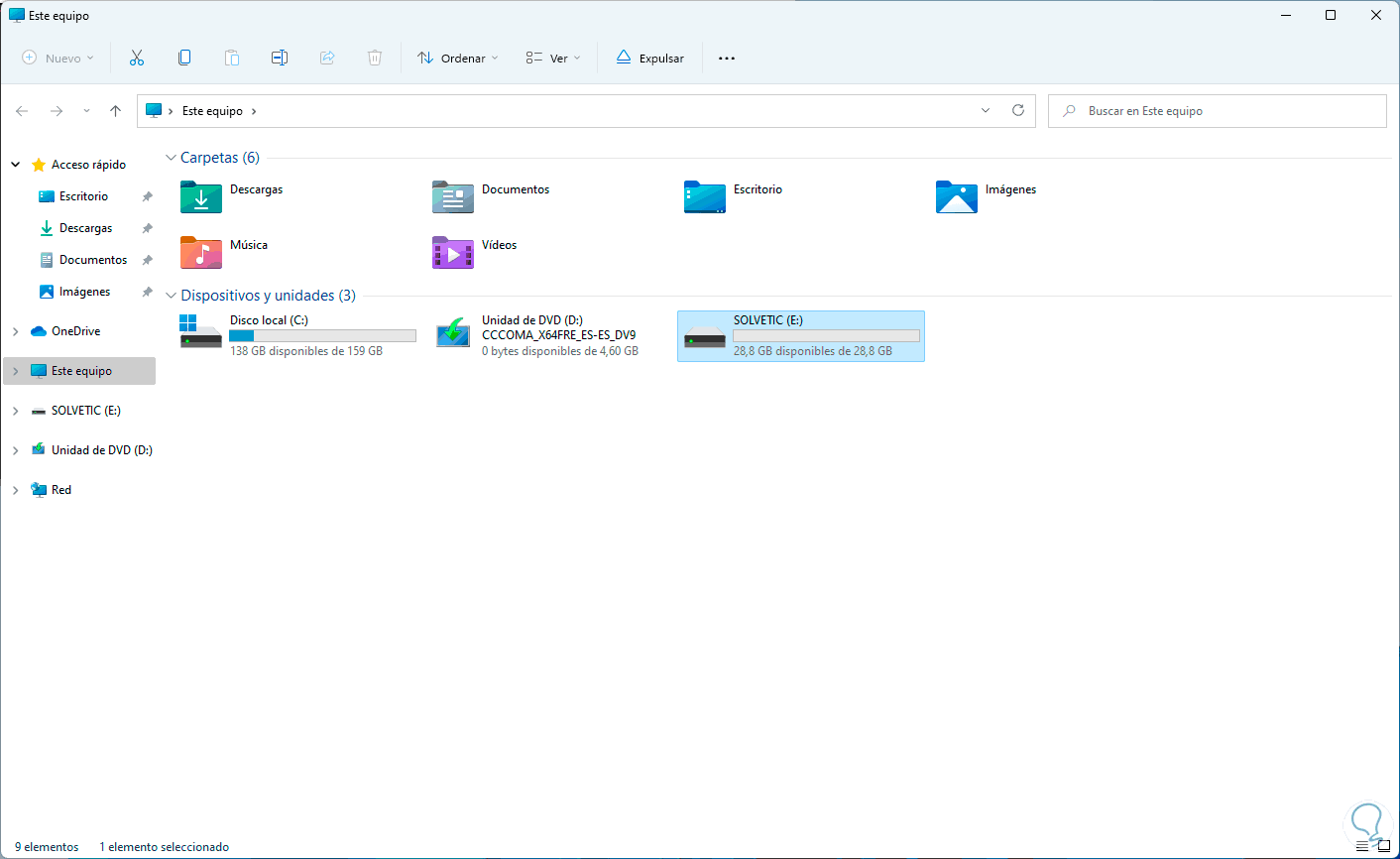
Task: Switch to large icons view in status bar
Action: coord(1384,847)
